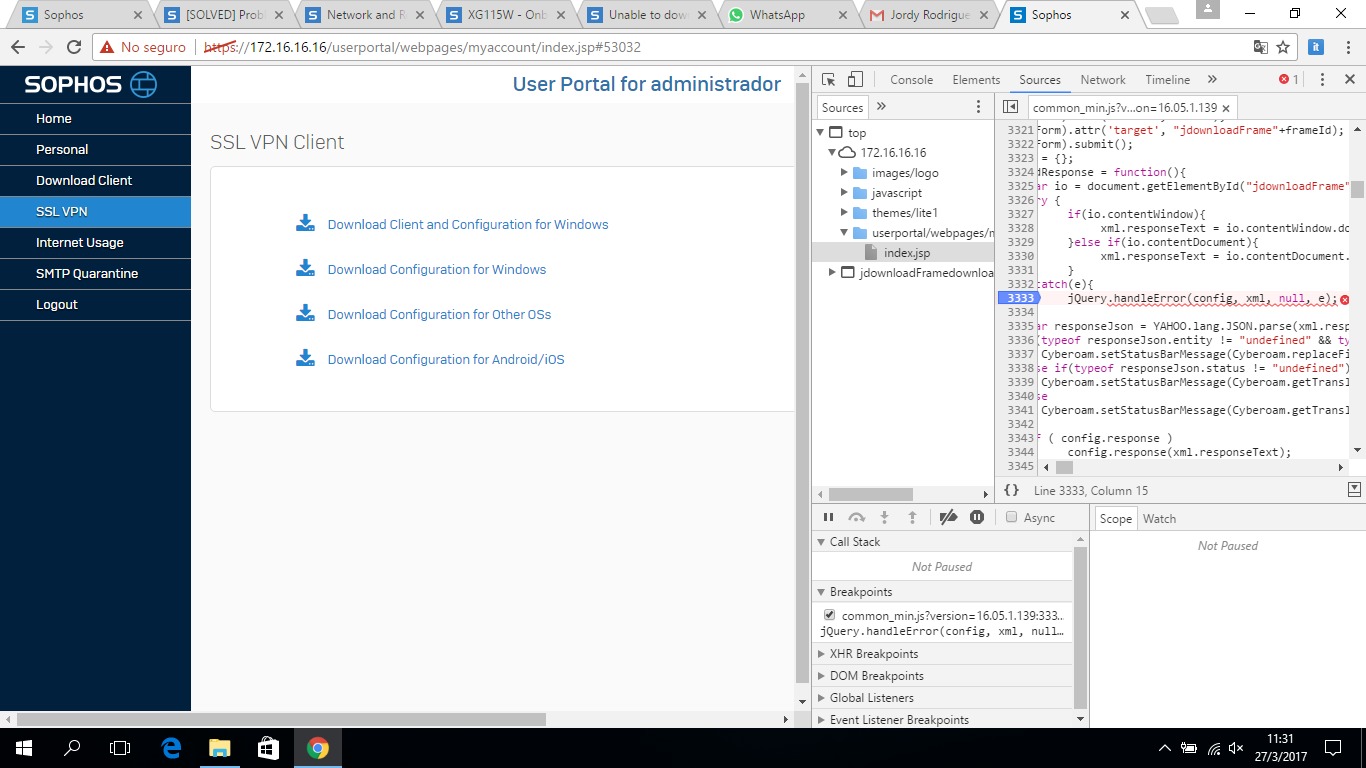Expand the themes/lite1 folder
Screen dimensions: 1366x768
pyautogui.click(x=844, y=213)
